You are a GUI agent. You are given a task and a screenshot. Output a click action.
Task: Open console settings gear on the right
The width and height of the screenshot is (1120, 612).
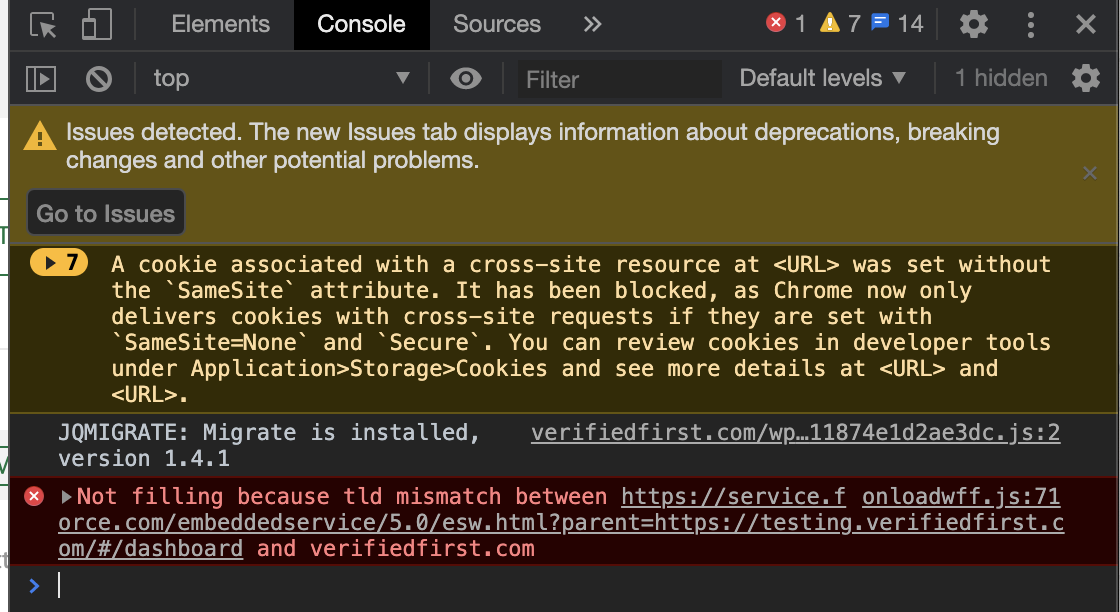(1086, 79)
